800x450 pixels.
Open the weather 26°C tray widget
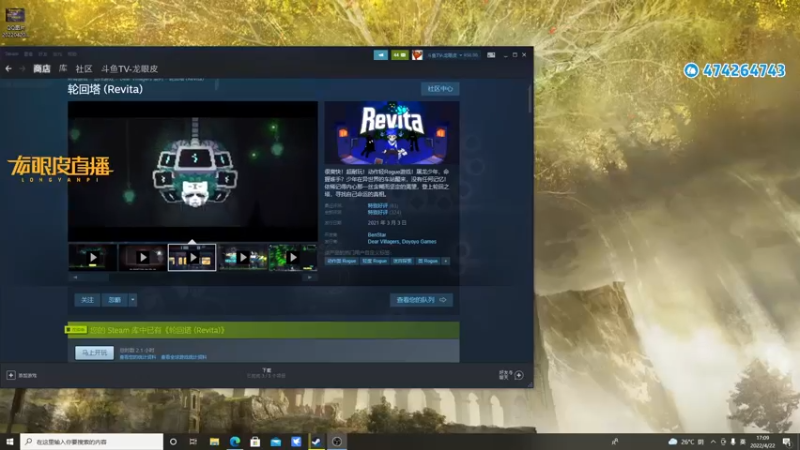pyautogui.click(x=686, y=441)
